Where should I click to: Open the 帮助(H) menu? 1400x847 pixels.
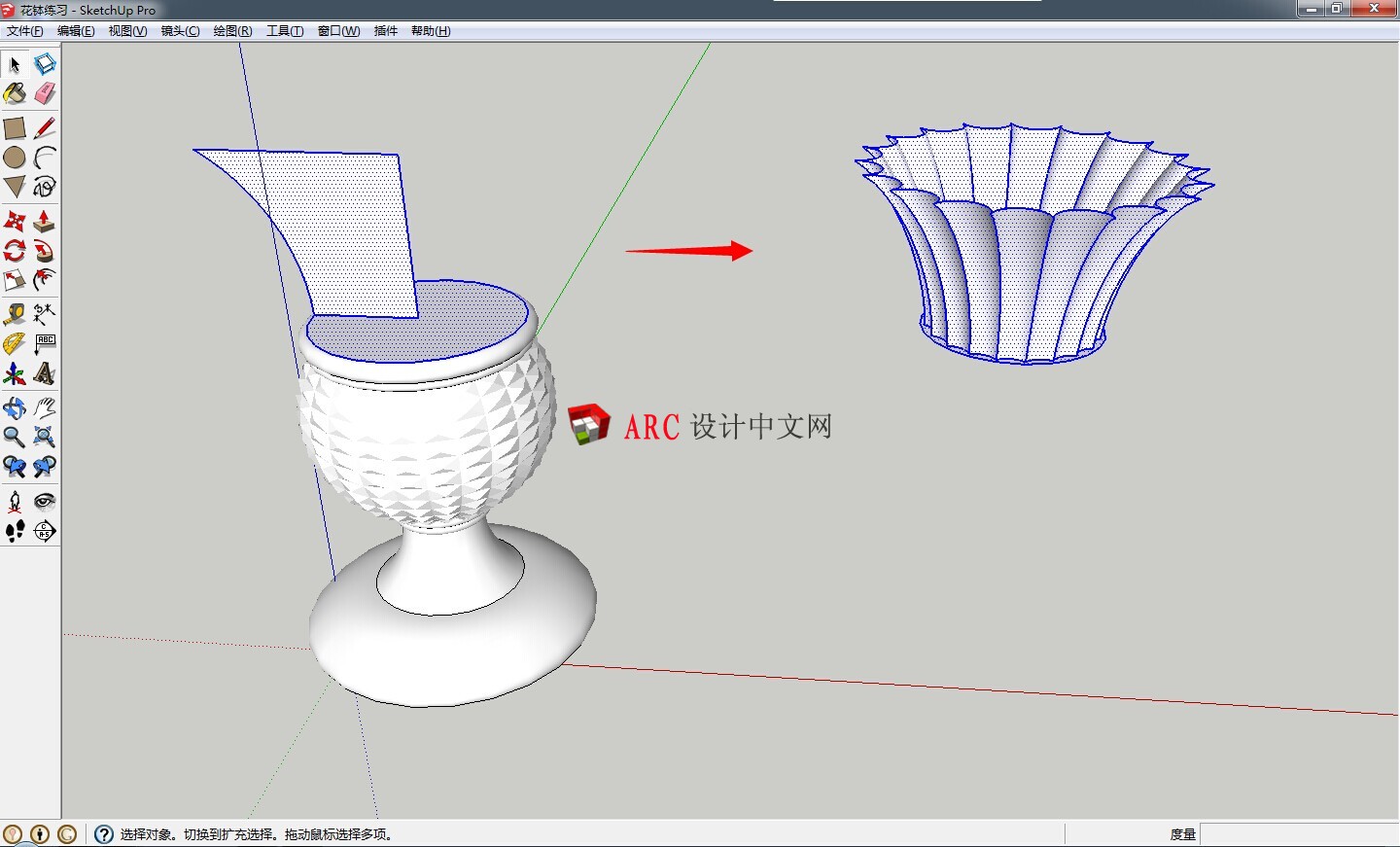tap(431, 31)
